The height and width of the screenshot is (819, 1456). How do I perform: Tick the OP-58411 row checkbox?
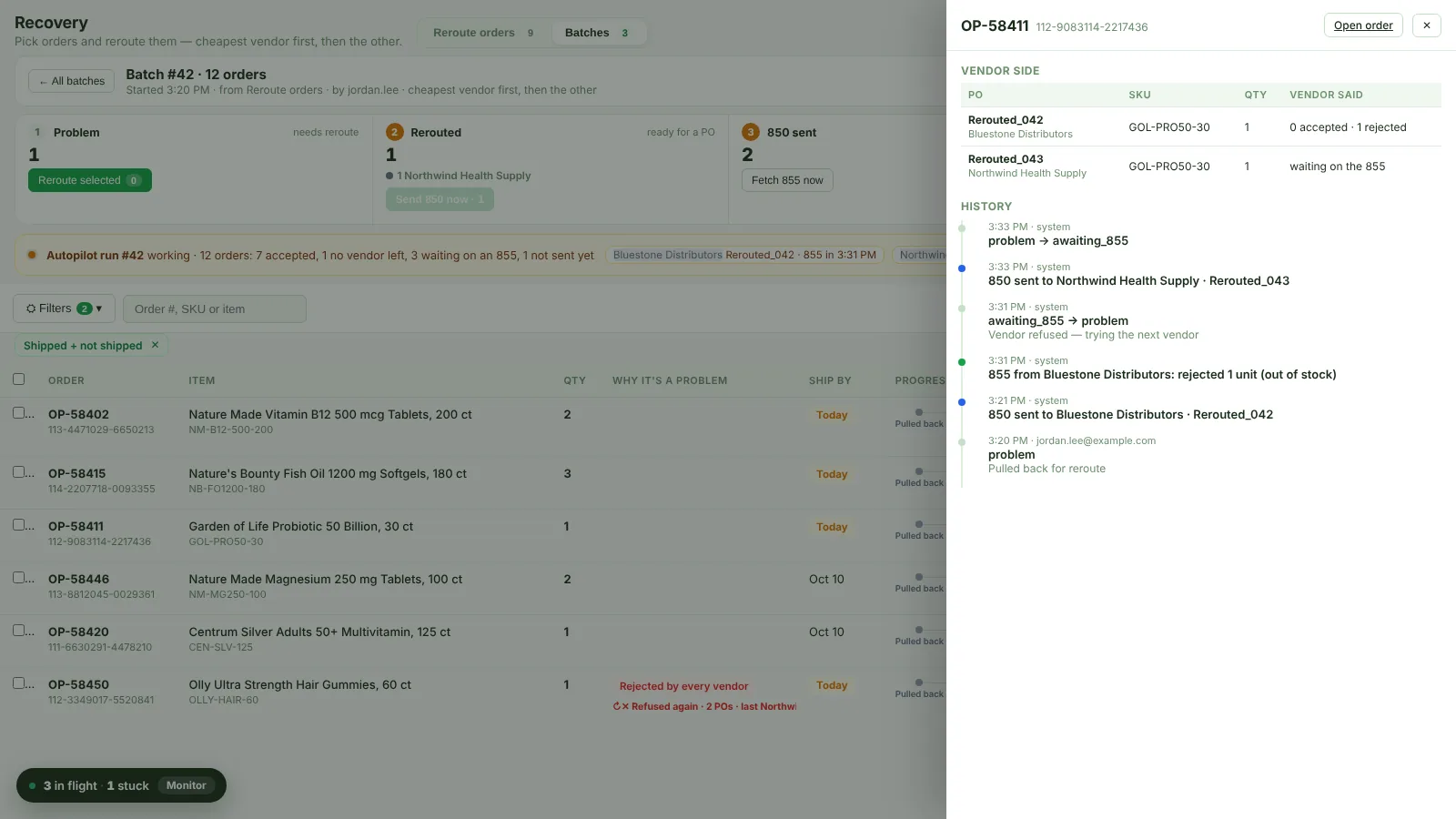[18, 525]
